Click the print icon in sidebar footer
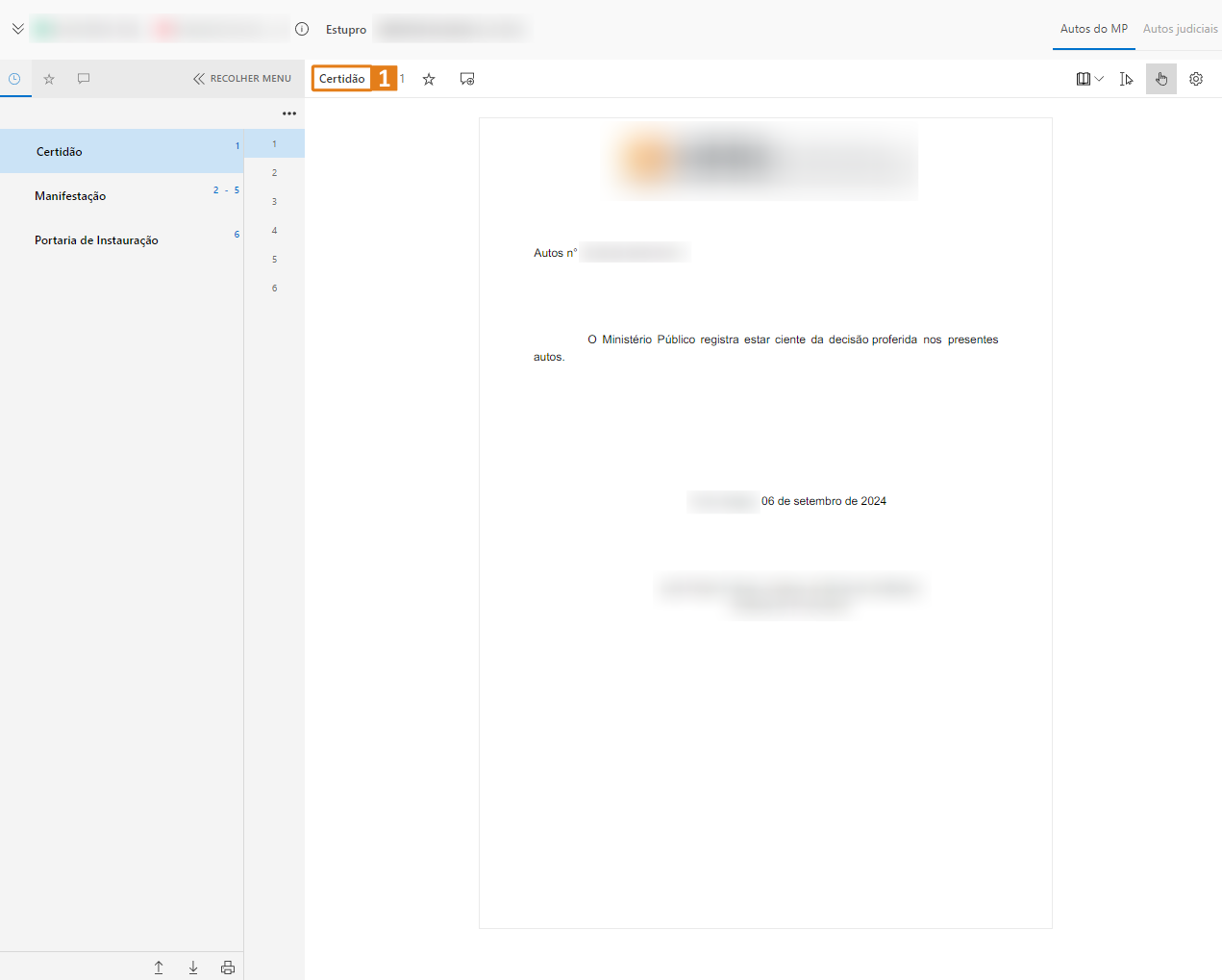 pyautogui.click(x=228, y=967)
